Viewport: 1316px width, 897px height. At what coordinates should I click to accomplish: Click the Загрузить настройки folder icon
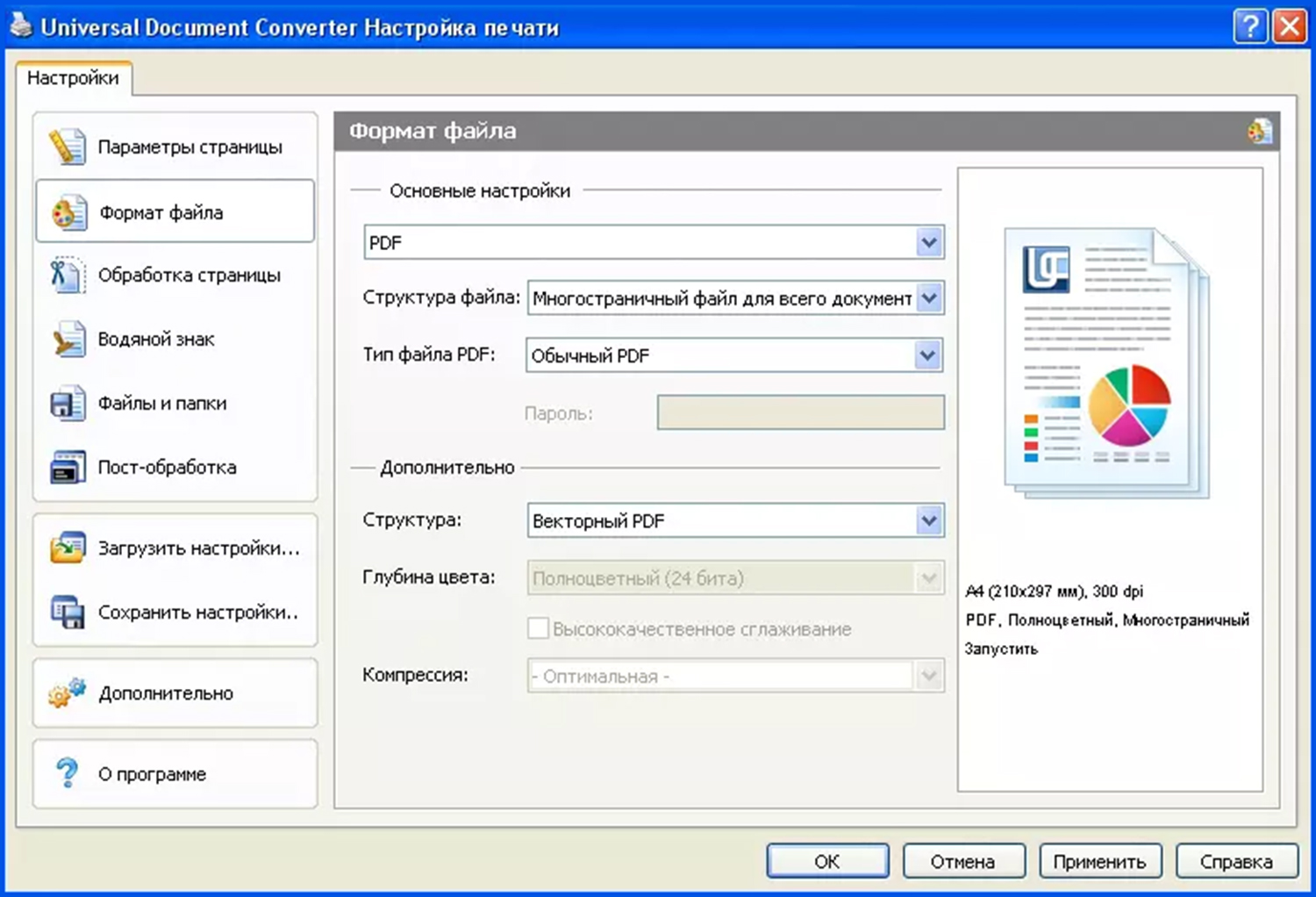tap(67, 549)
